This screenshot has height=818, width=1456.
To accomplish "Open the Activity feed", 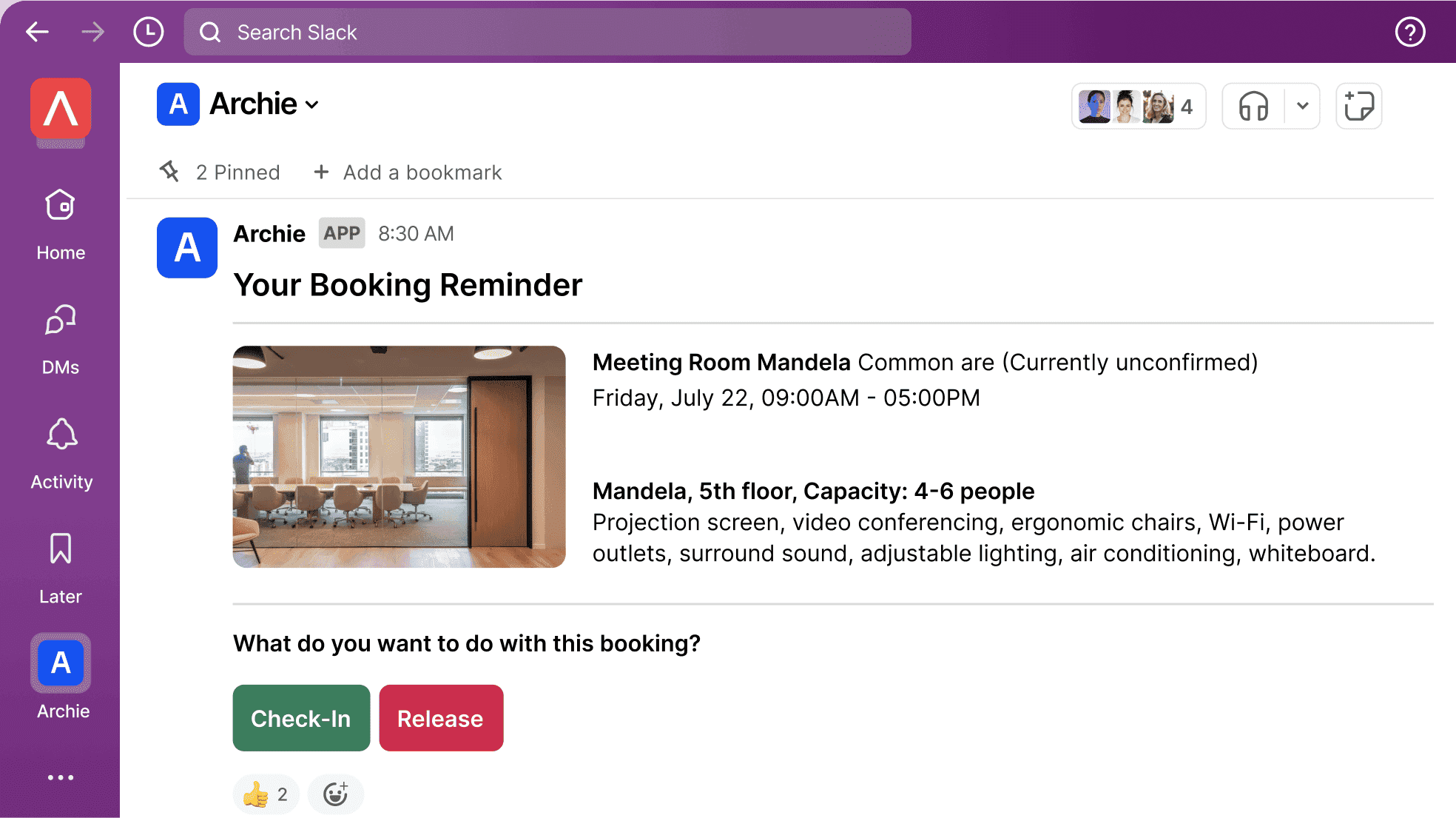I will [x=60, y=452].
